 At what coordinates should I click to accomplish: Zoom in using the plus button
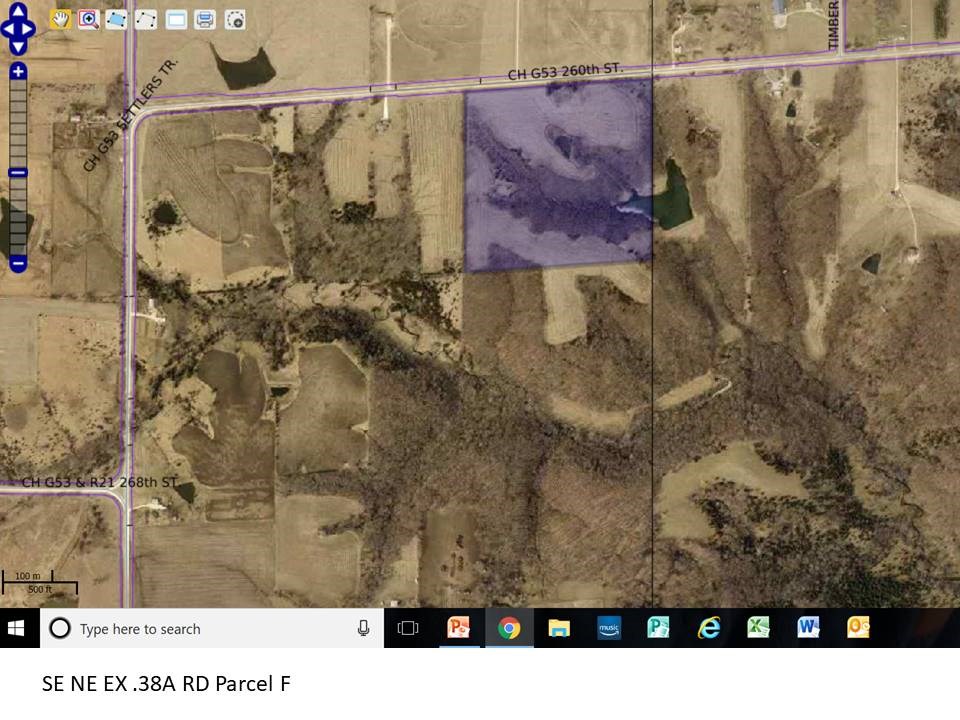pyautogui.click(x=18, y=72)
